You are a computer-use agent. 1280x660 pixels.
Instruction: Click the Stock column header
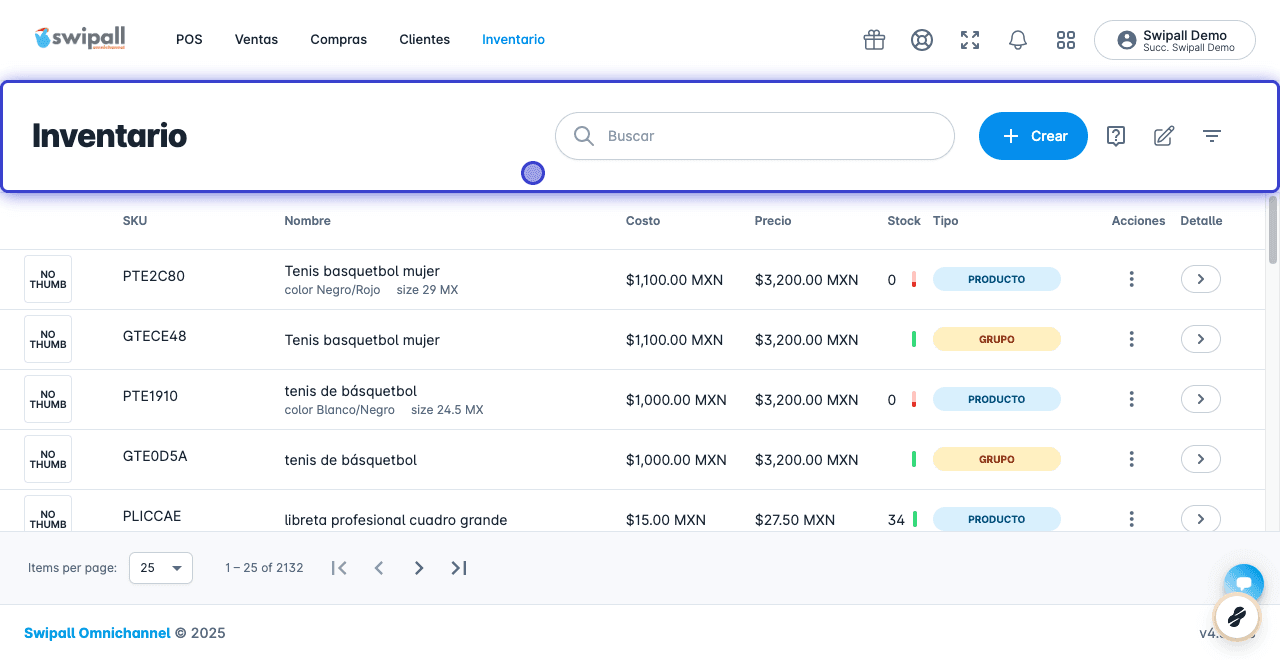coord(904,221)
